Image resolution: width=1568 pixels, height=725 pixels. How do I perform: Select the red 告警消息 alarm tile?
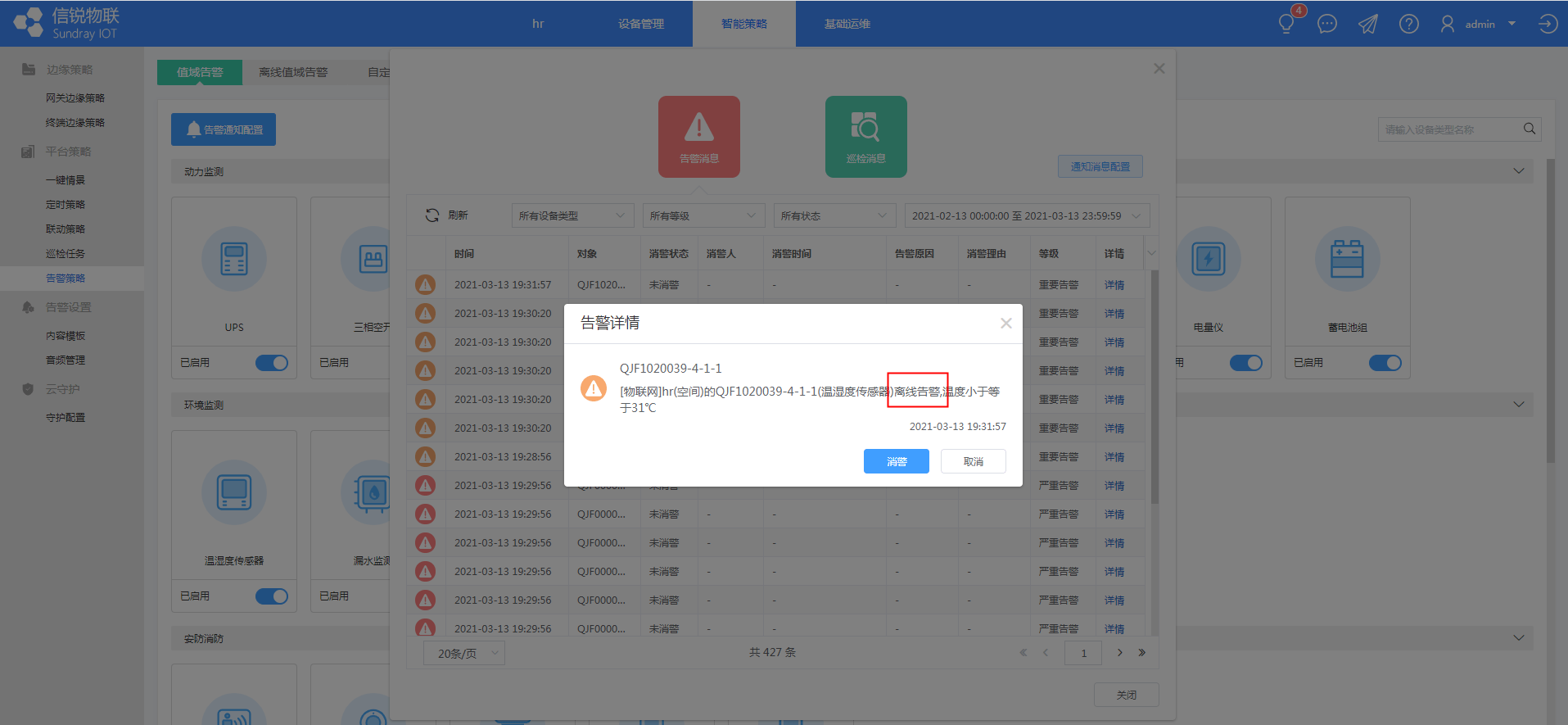(x=699, y=137)
